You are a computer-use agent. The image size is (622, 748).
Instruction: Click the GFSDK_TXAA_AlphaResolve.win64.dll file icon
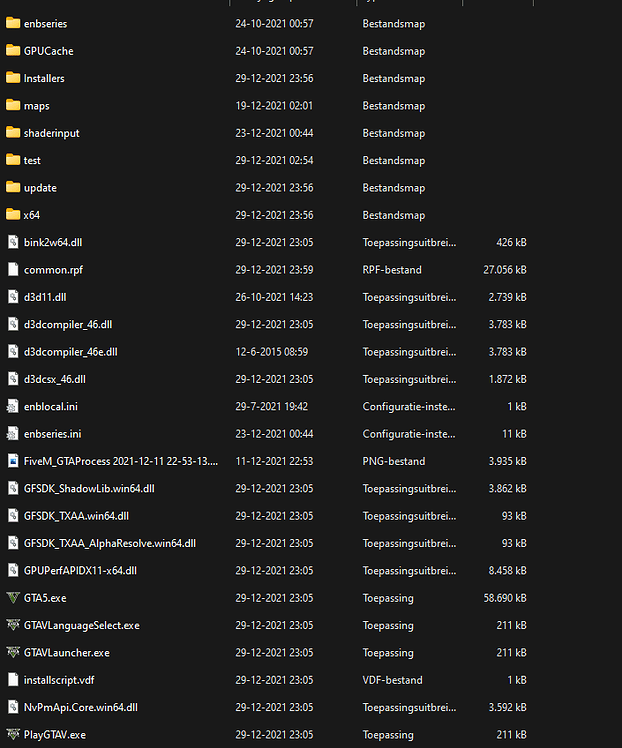[13, 543]
